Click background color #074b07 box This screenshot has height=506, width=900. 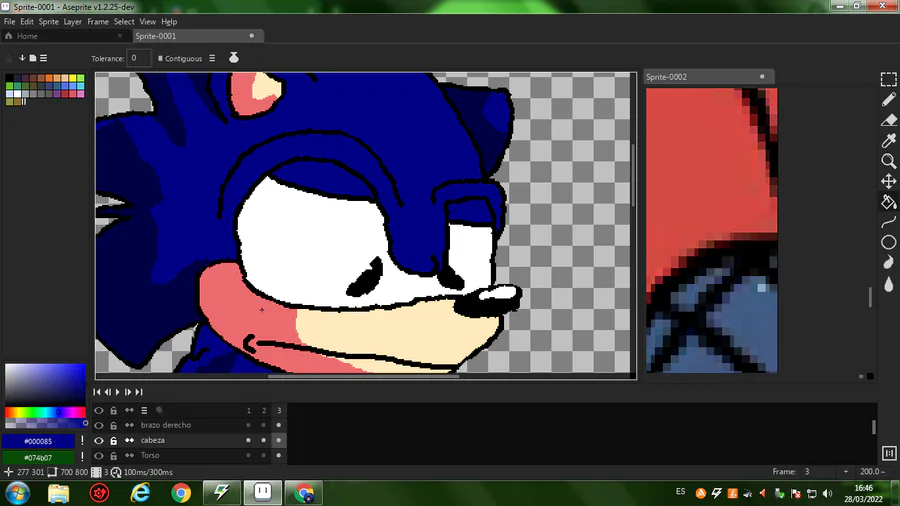coord(38,457)
